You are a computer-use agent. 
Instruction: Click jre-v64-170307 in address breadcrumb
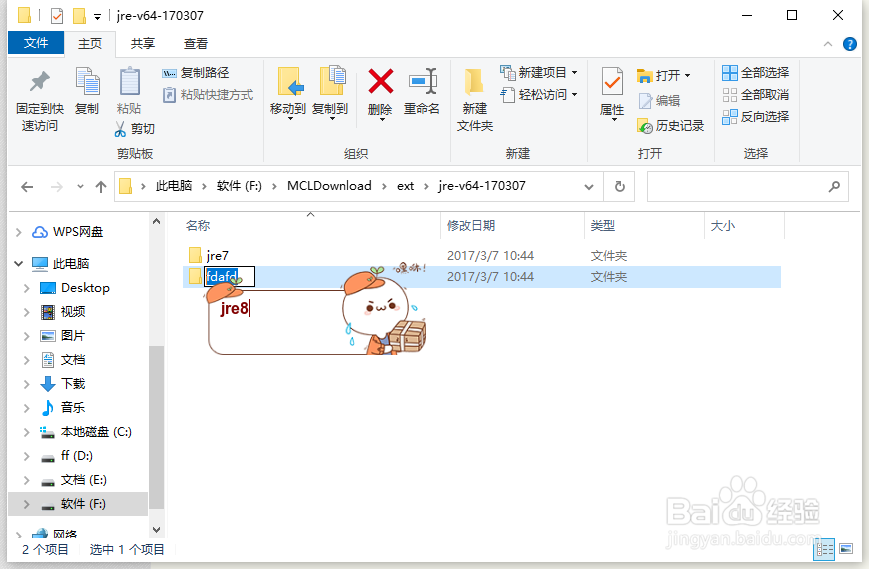(482, 186)
